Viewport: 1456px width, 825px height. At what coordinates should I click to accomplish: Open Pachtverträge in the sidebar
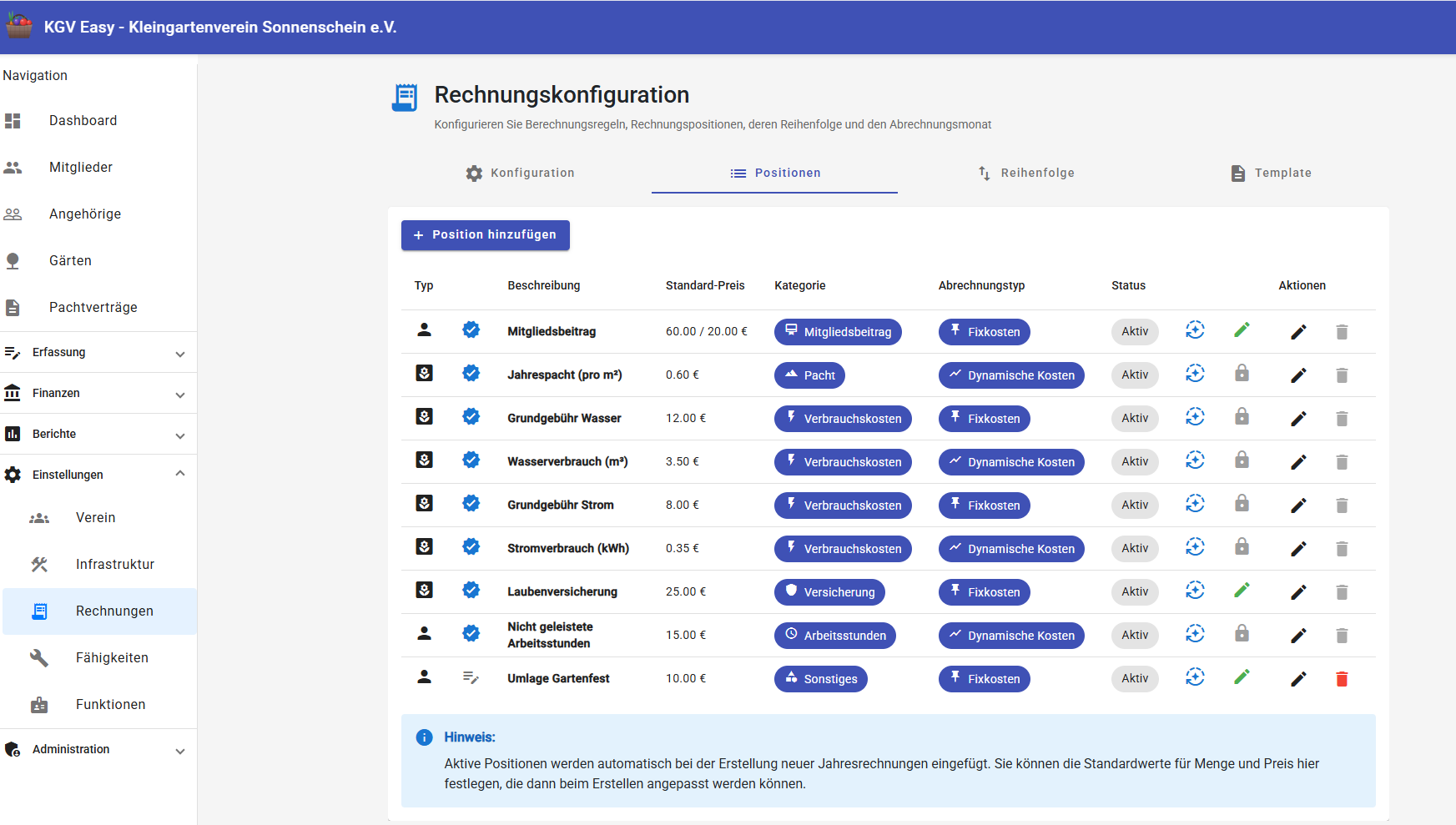click(98, 308)
